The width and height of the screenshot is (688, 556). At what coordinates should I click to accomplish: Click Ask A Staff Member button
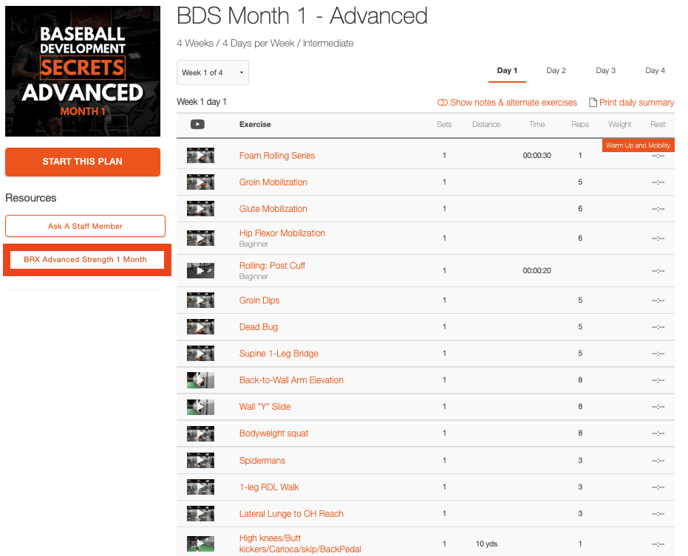[x=85, y=226]
